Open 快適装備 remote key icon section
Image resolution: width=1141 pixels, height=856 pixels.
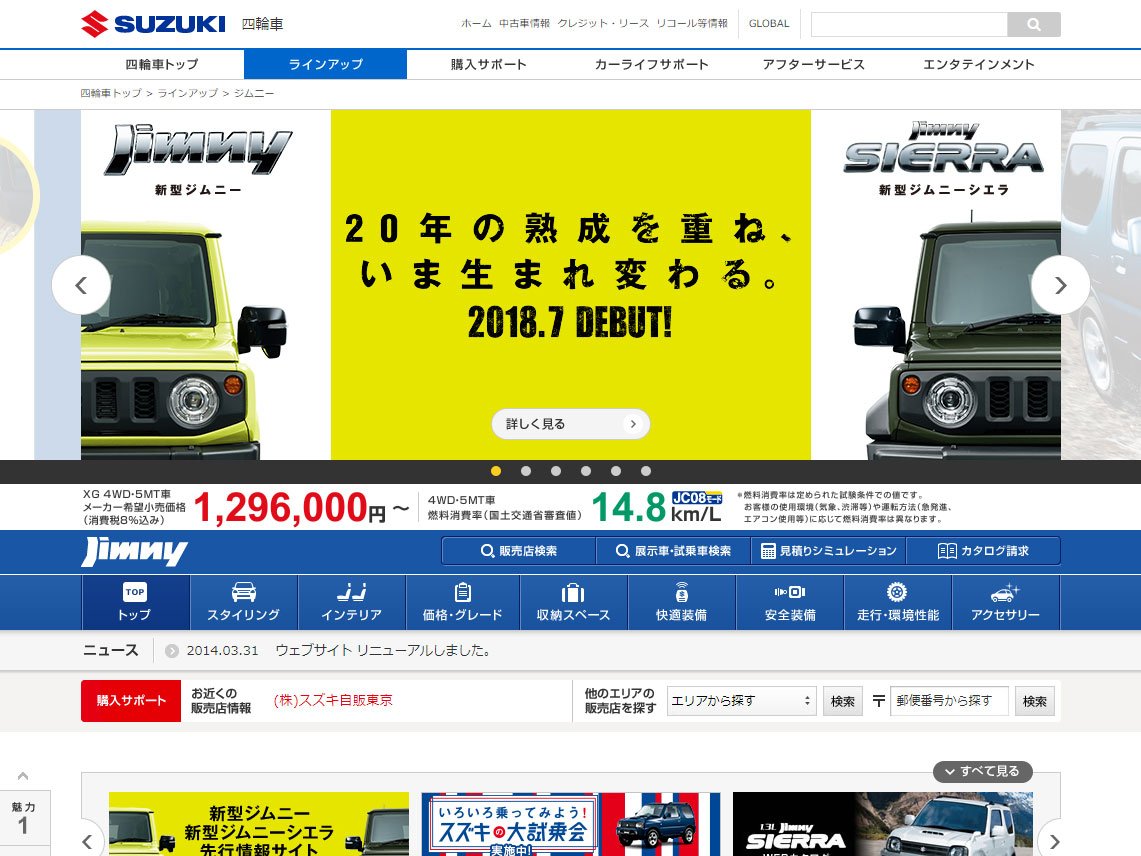(681, 602)
